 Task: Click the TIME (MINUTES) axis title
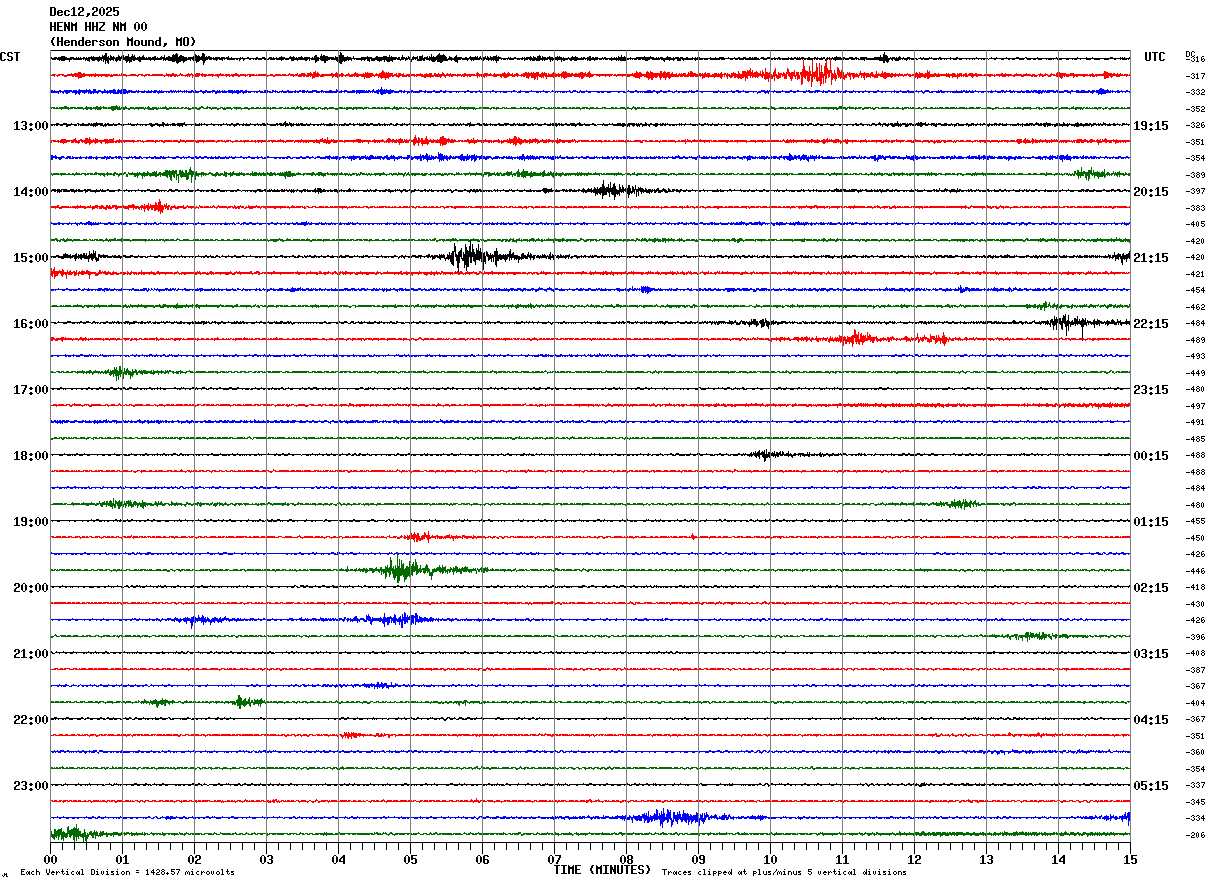pos(602,870)
